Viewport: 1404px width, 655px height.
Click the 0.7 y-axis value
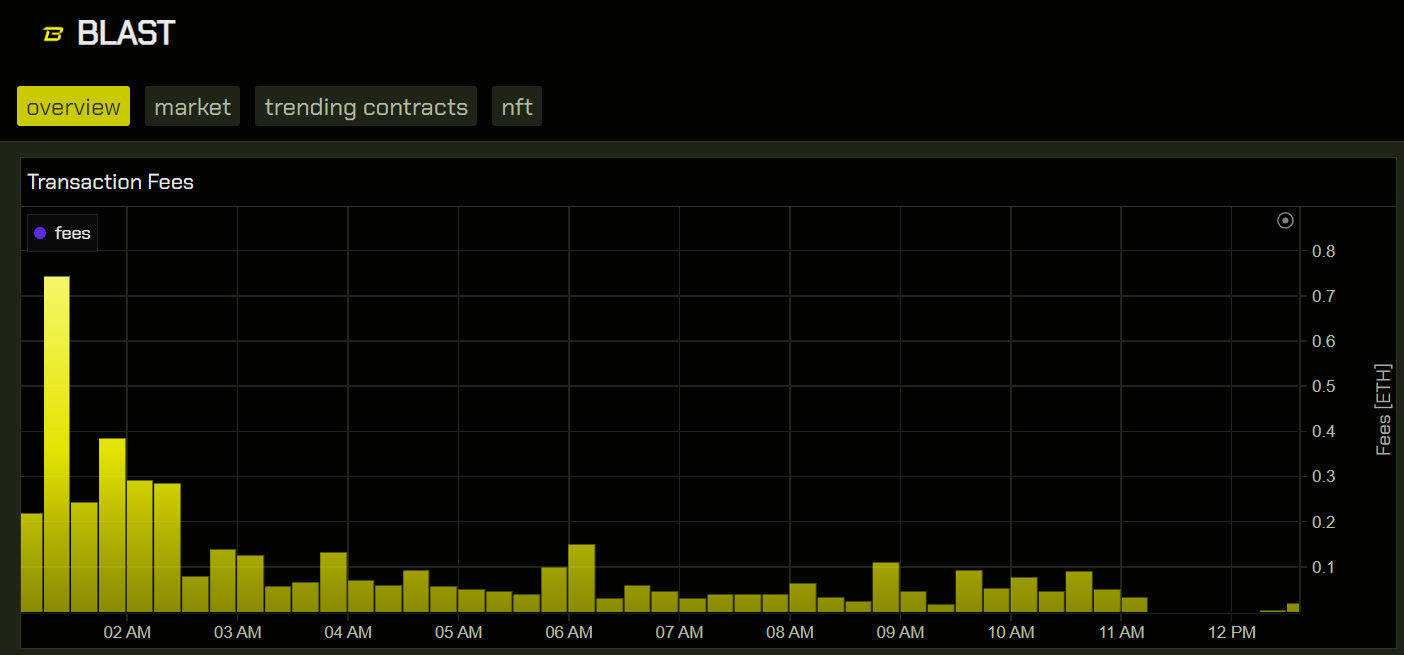pos(1323,296)
